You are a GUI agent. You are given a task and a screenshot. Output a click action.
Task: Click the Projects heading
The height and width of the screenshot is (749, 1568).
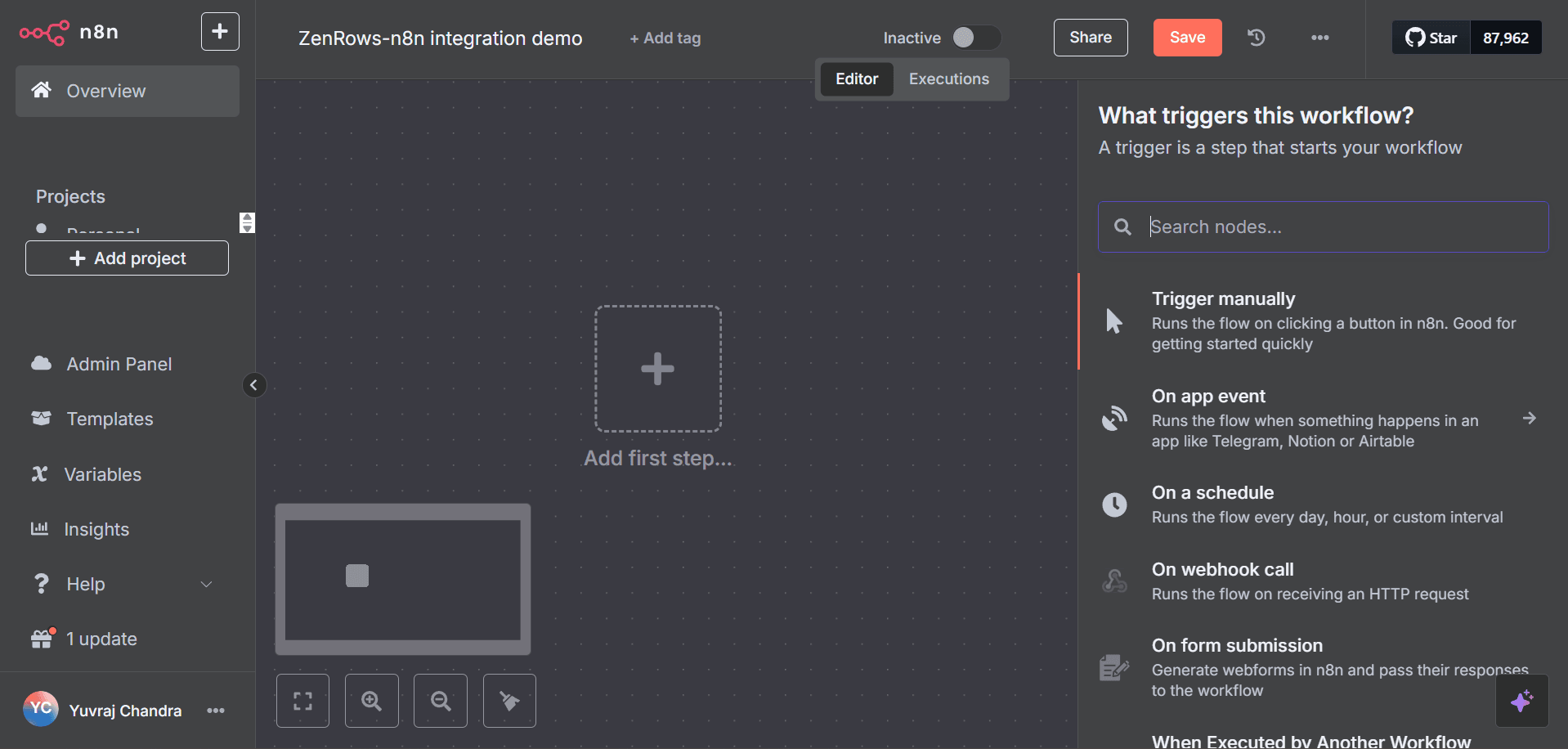point(70,196)
